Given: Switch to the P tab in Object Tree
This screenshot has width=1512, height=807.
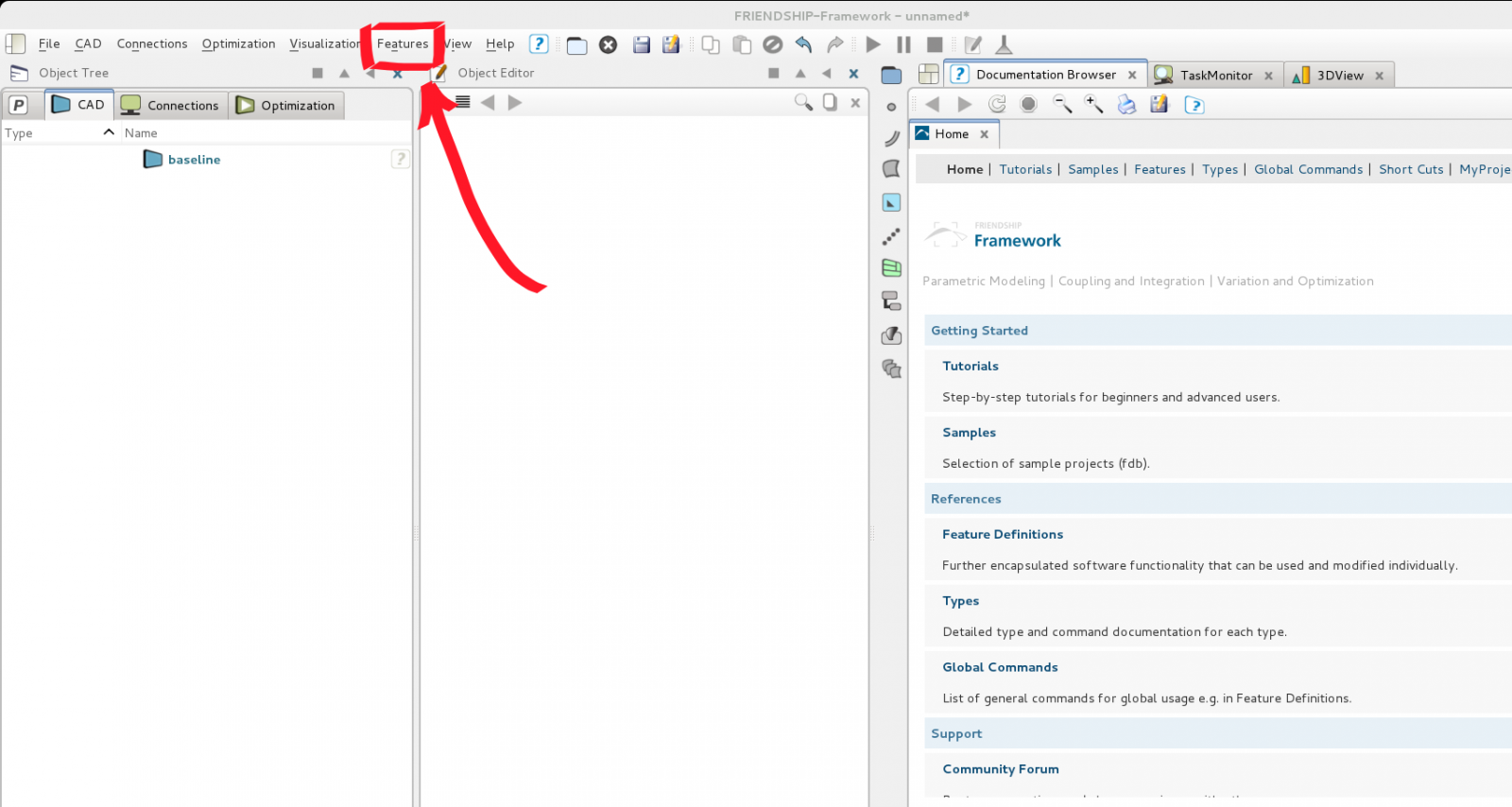Looking at the screenshot, I should (x=19, y=105).
